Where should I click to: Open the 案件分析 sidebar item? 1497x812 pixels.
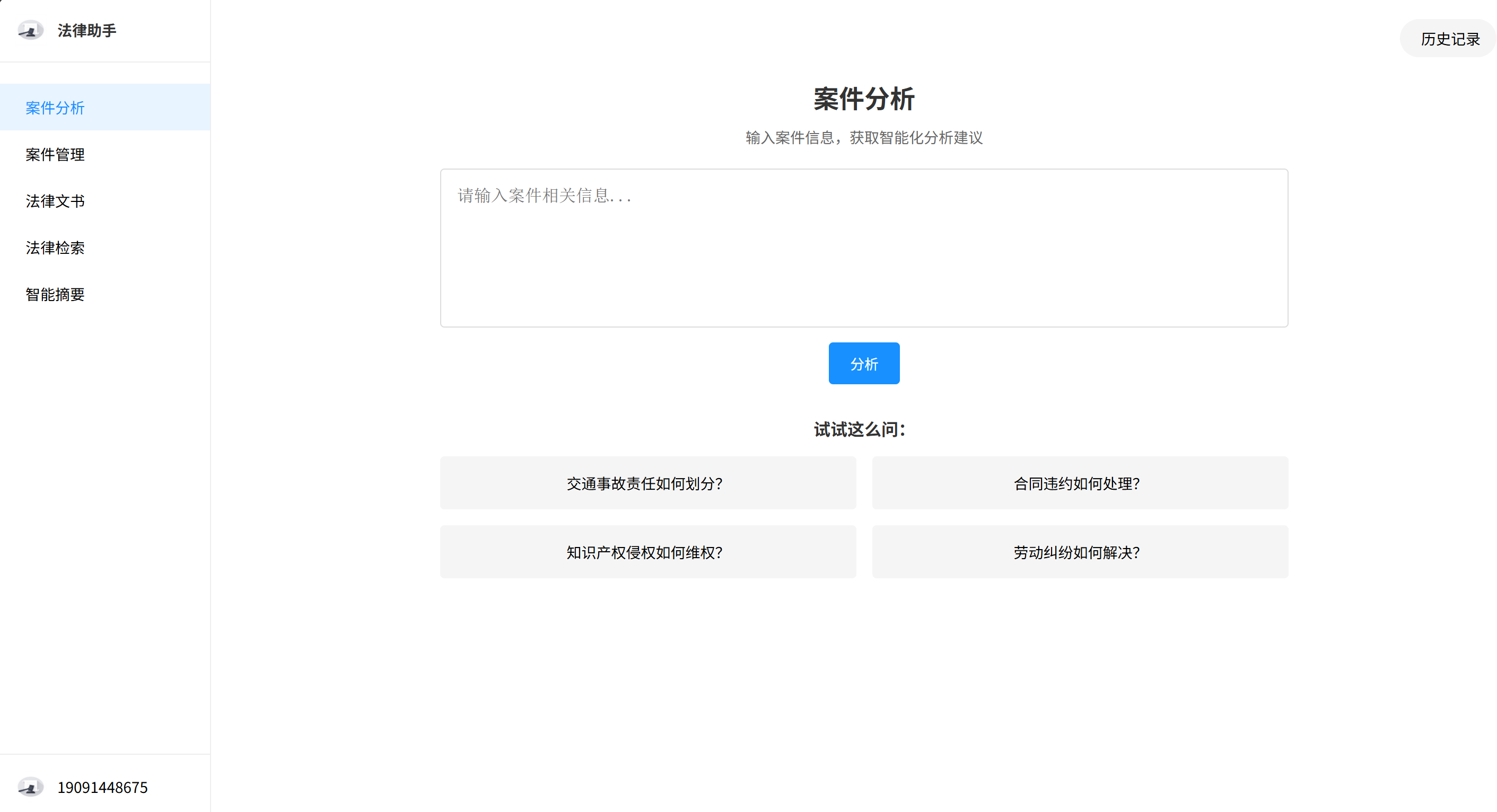click(55, 108)
